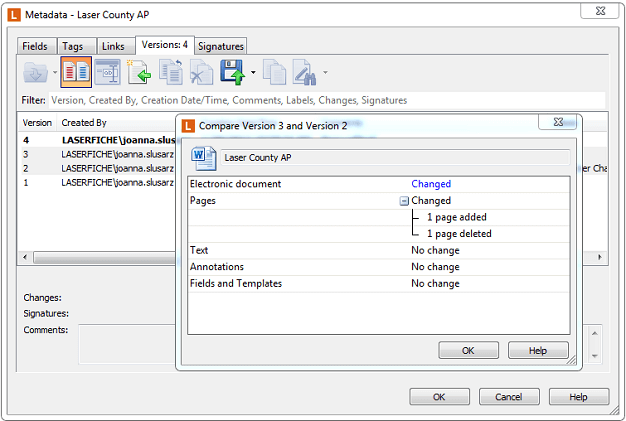
Task: Click the Word document icon in the Compare dialog
Action: (x=204, y=158)
